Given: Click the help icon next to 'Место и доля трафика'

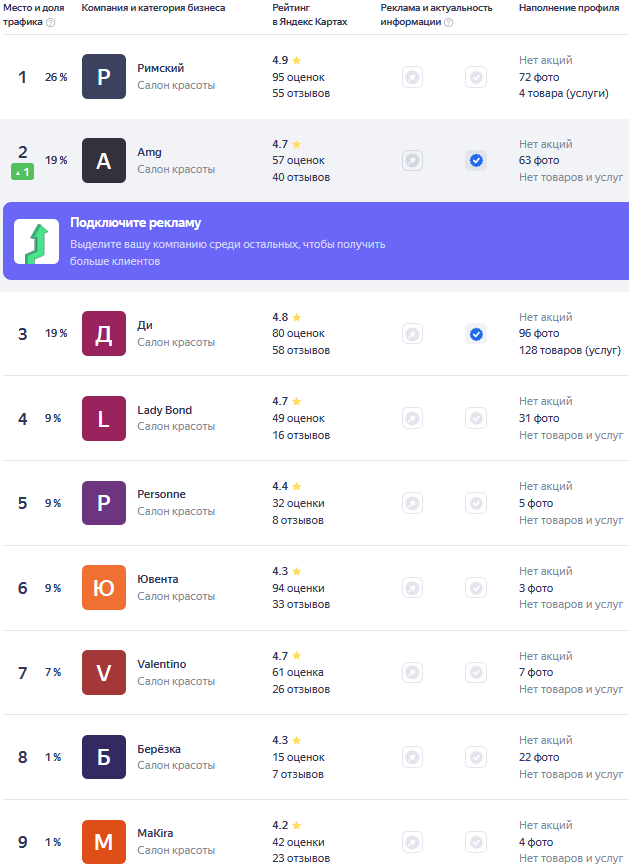Looking at the screenshot, I should tap(51, 23).
